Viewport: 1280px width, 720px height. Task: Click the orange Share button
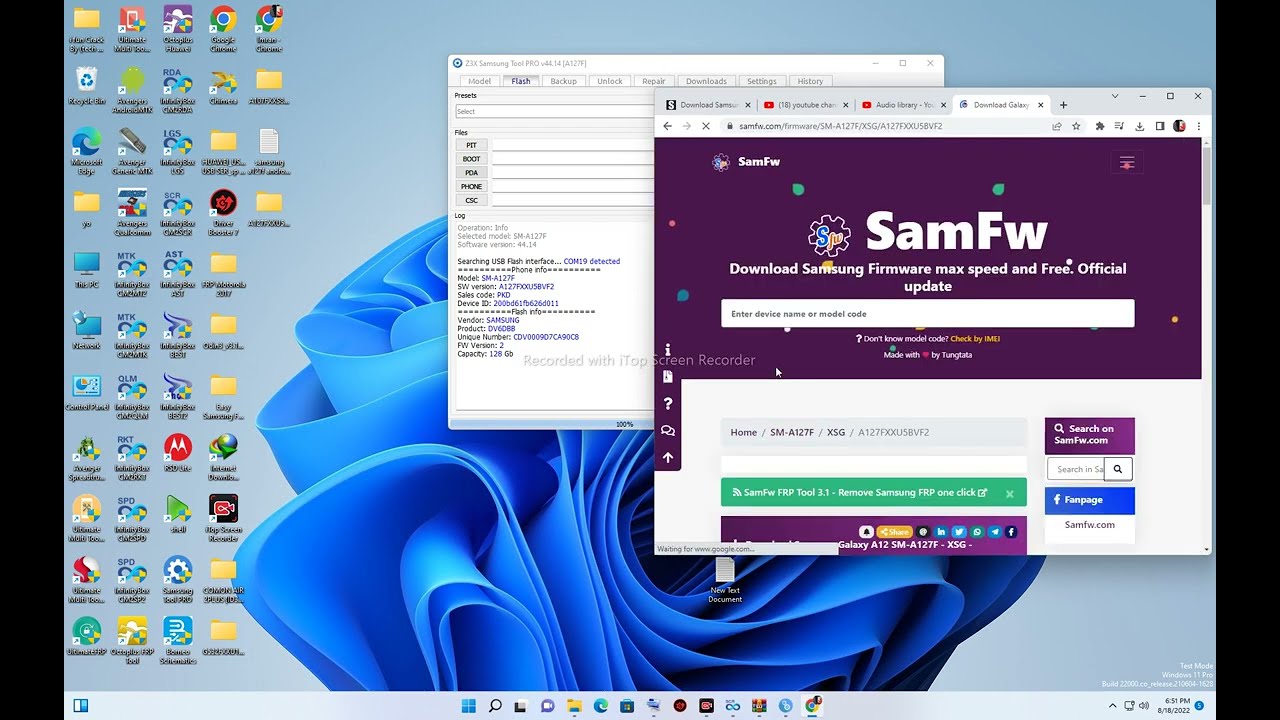coord(894,532)
